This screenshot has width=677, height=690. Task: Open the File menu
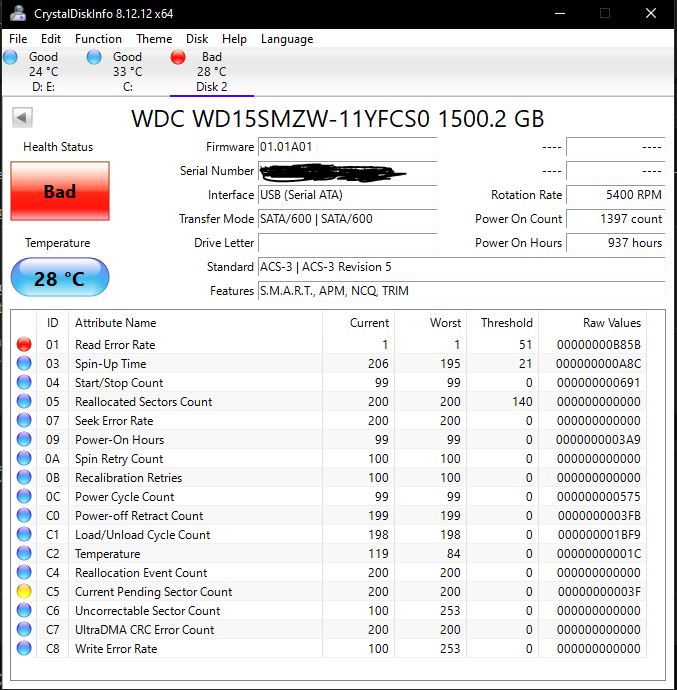point(18,39)
